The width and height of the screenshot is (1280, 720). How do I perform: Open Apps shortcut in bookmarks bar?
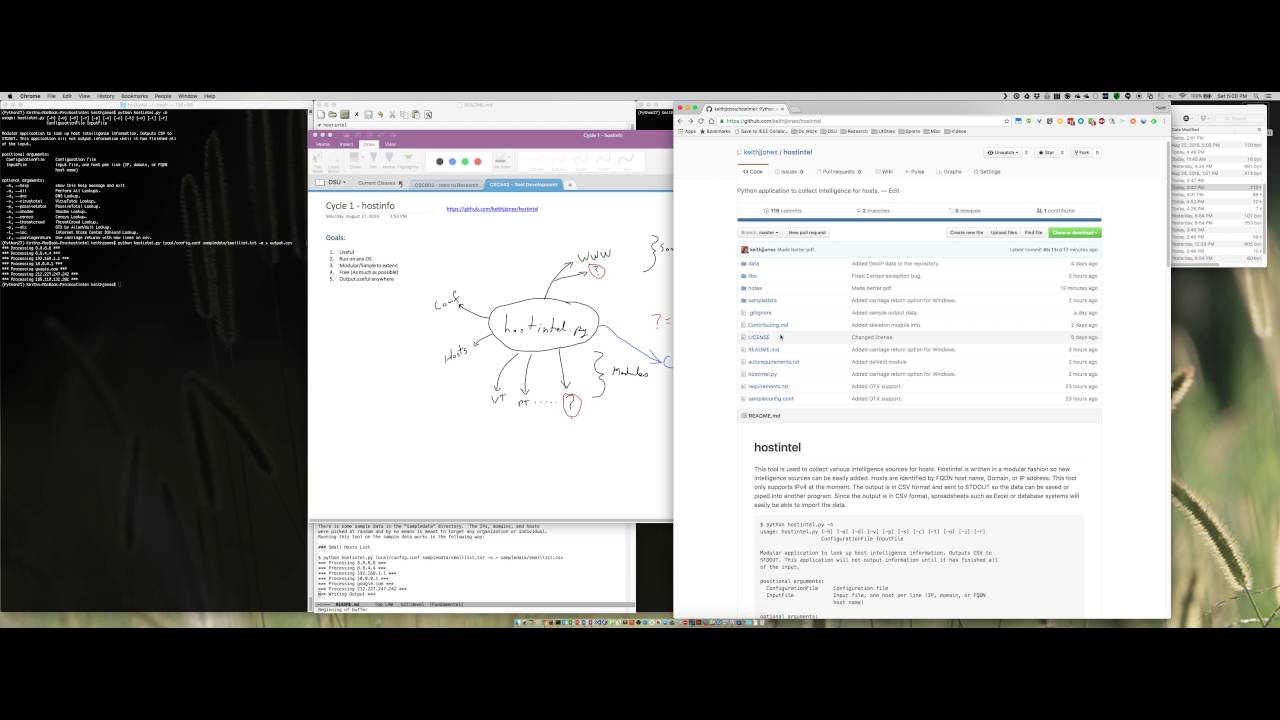tap(687, 131)
